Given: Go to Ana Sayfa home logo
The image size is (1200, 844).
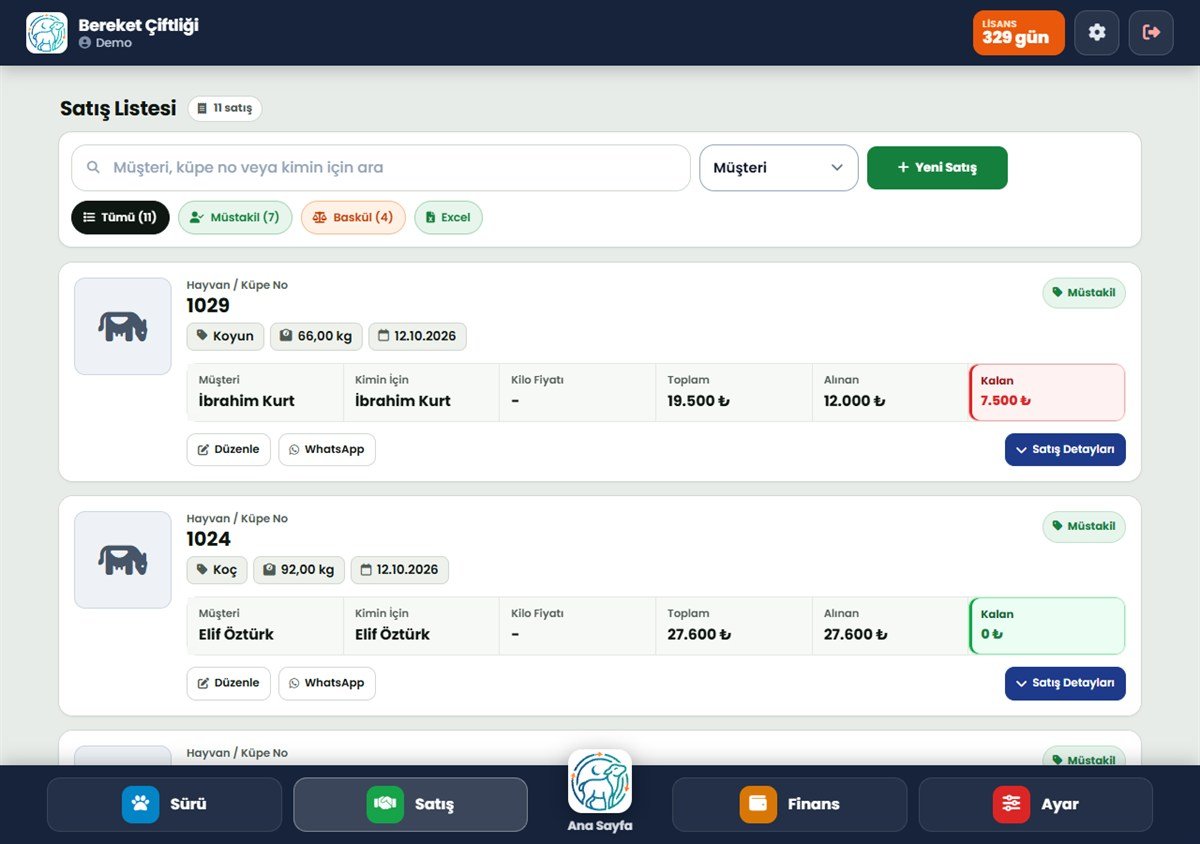Looking at the screenshot, I should point(600,781).
